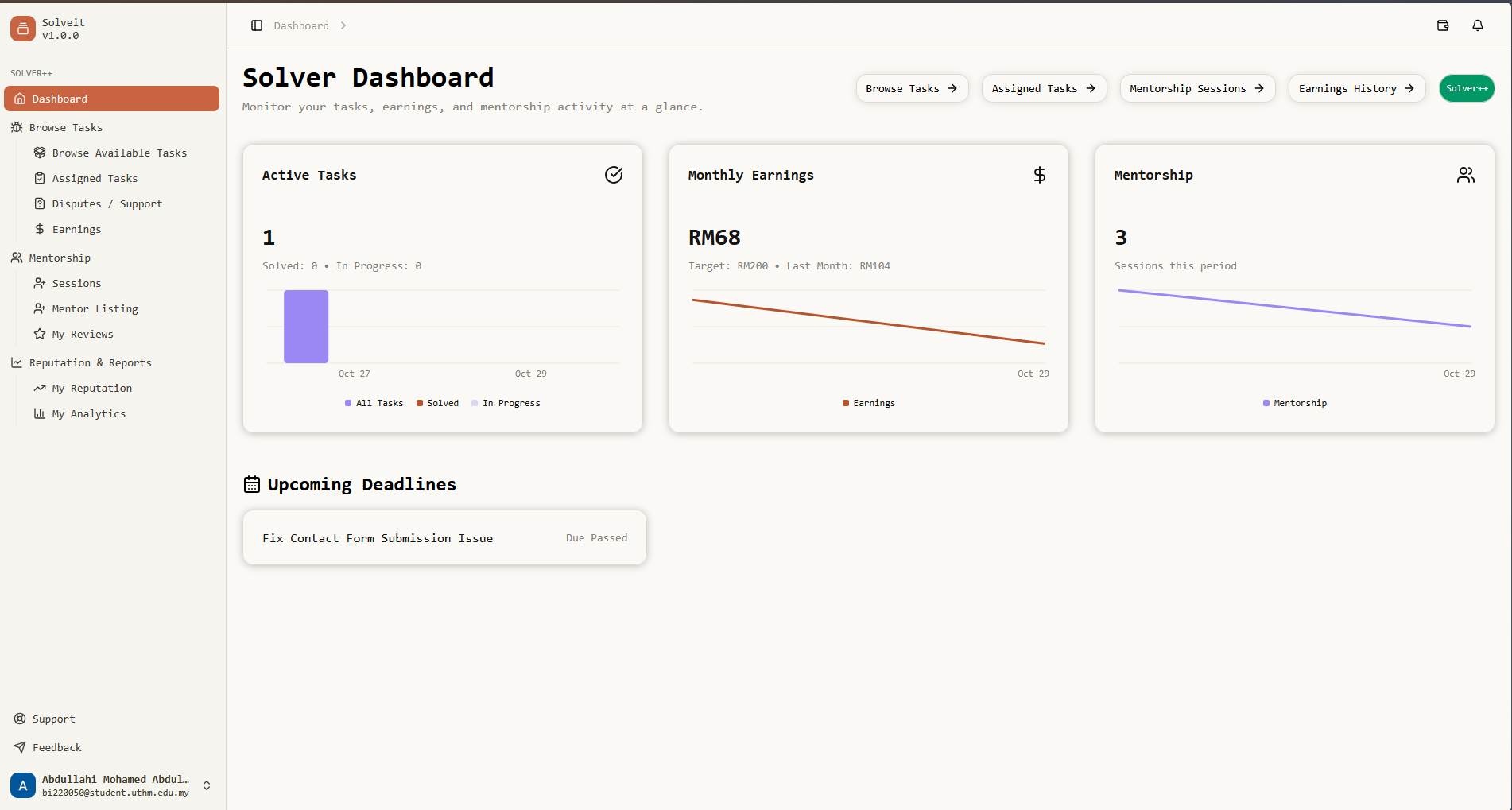The width and height of the screenshot is (1512, 810).
Task: Select the Browse Available Tasks icon
Action: [39, 153]
